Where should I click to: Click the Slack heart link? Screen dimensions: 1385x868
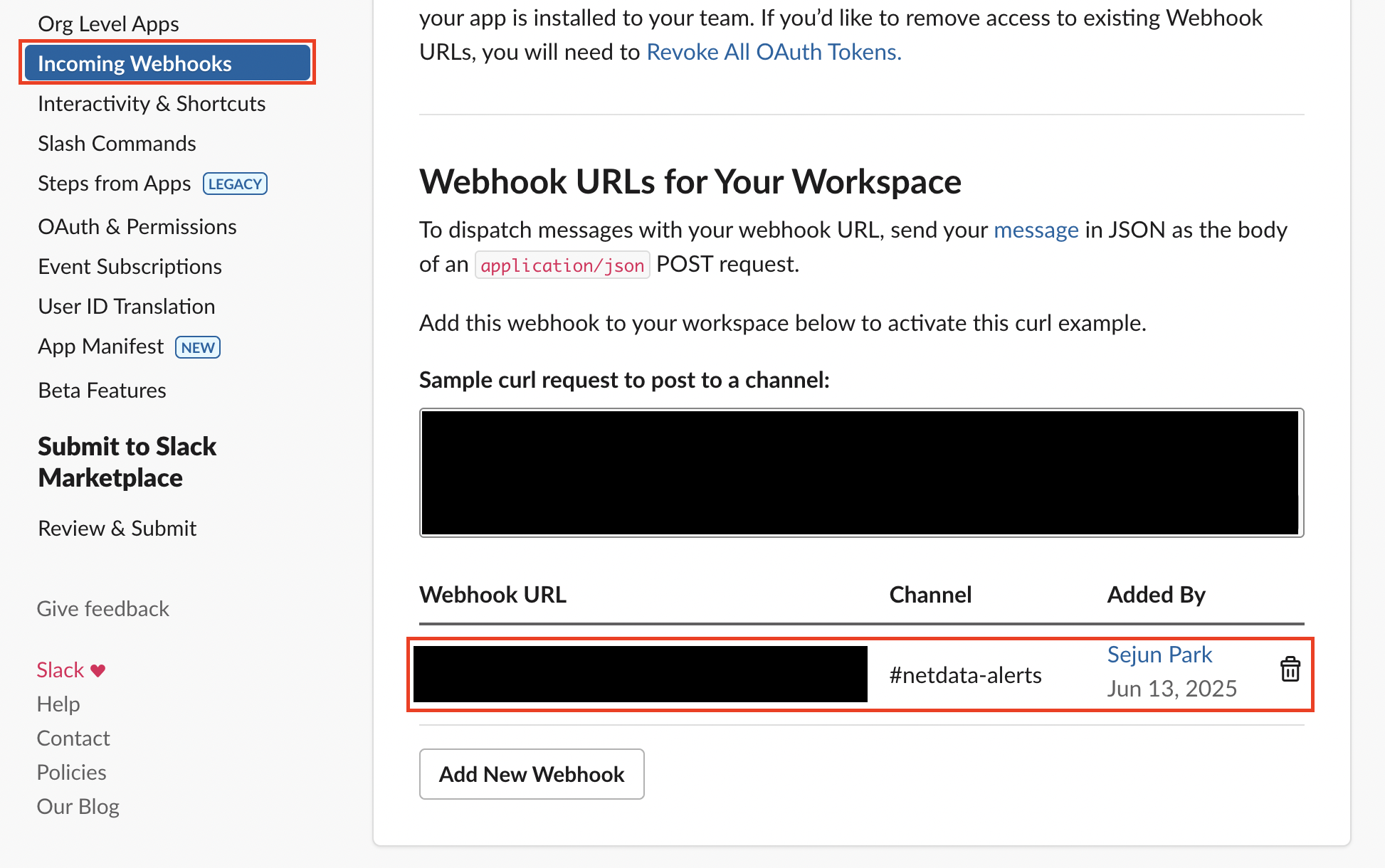pyautogui.click(x=71, y=669)
